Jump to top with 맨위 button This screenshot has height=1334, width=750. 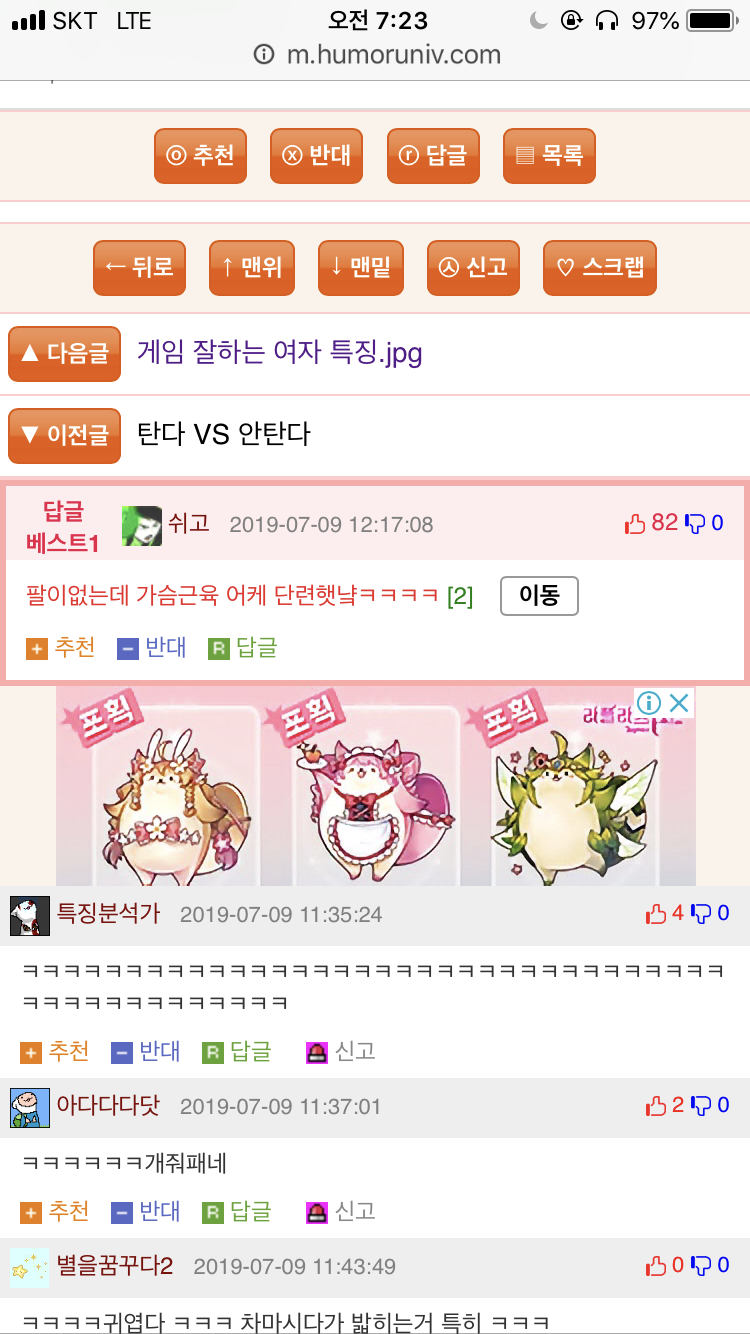coord(252,268)
